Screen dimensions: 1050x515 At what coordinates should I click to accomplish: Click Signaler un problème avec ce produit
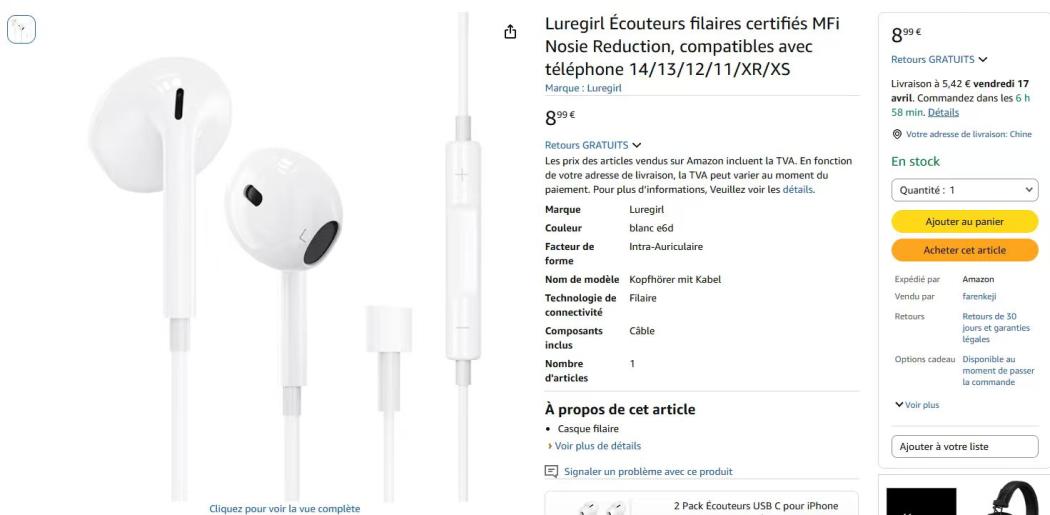tap(648, 472)
